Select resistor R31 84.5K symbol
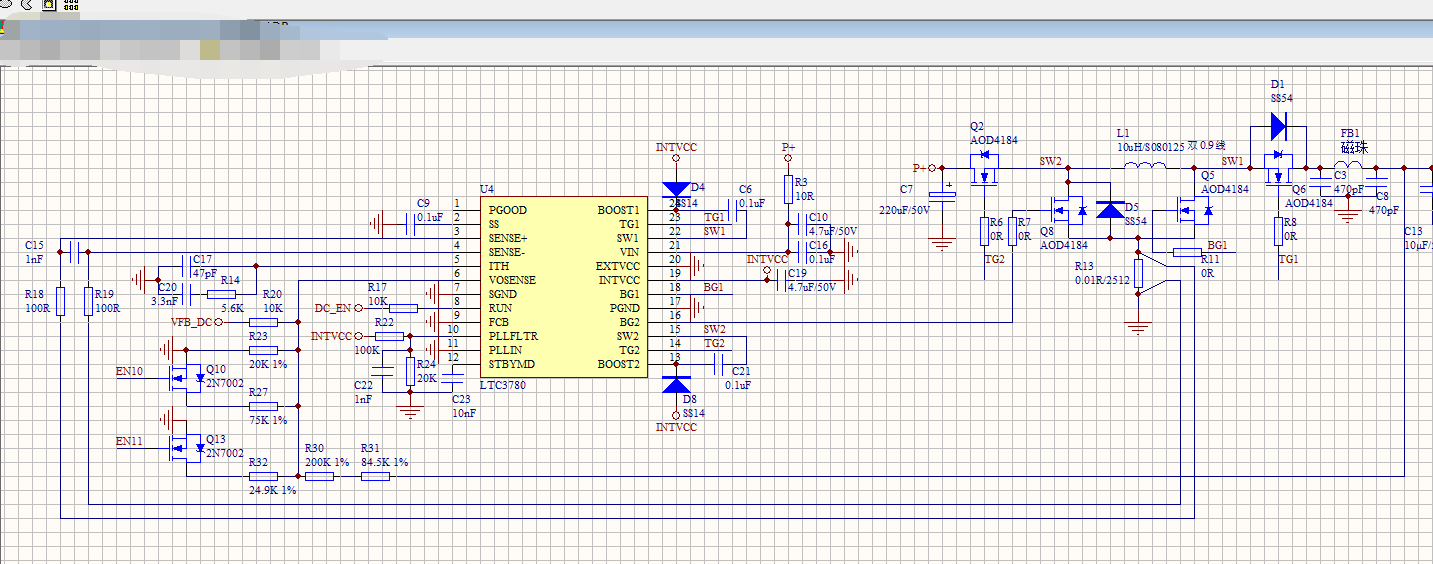 click(x=375, y=477)
